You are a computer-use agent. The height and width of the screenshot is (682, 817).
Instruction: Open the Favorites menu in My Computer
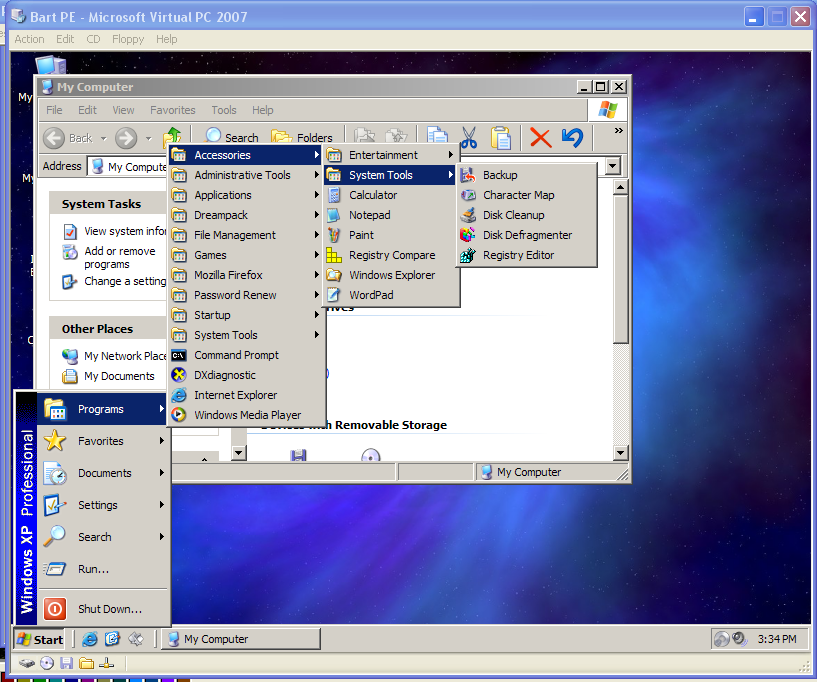173,110
